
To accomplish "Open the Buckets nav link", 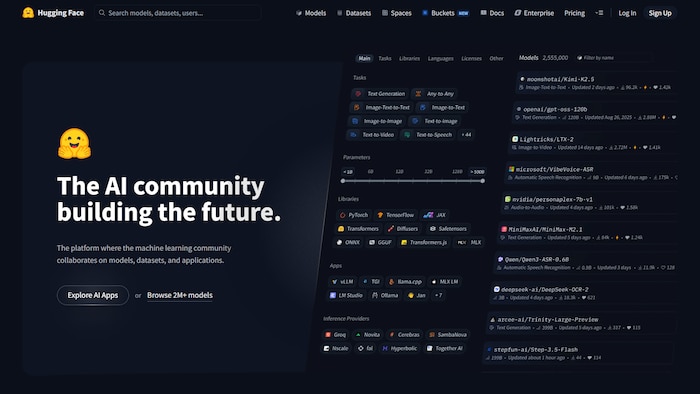I will pos(446,13).
